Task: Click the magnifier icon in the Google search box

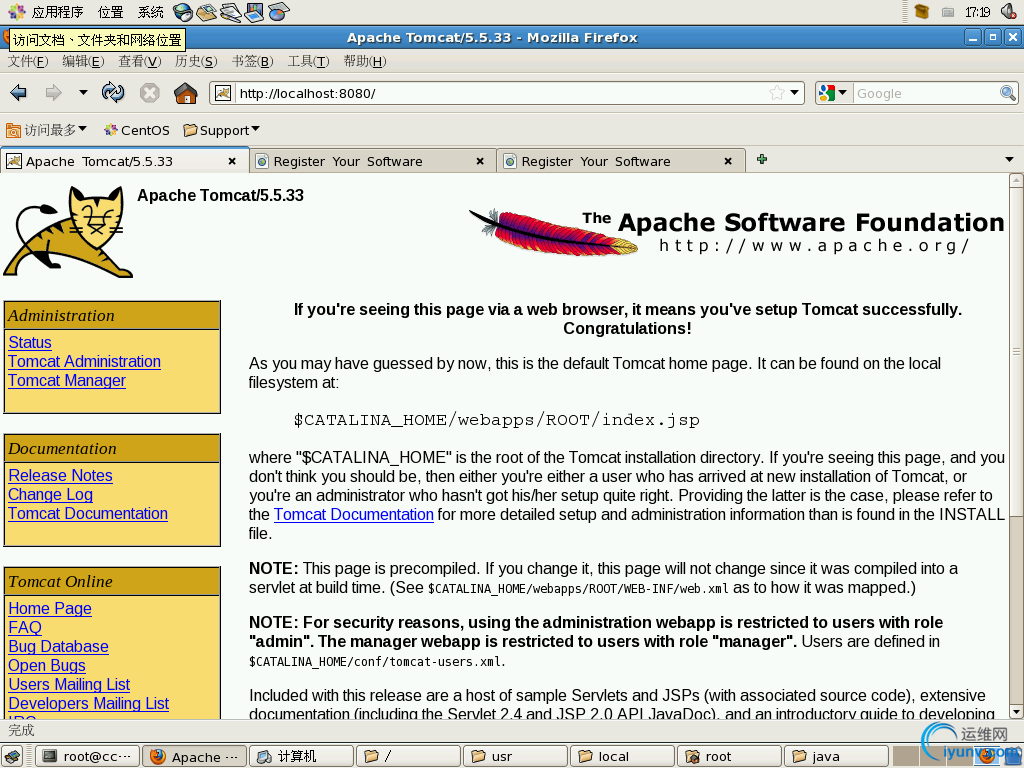Action: click(1008, 93)
